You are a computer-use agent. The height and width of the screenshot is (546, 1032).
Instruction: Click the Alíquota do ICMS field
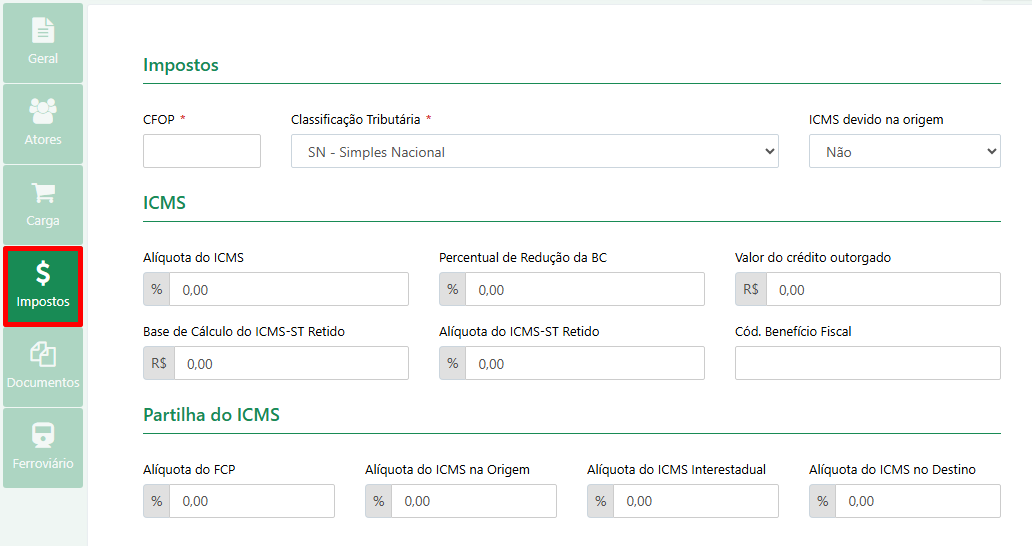tap(288, 289)
